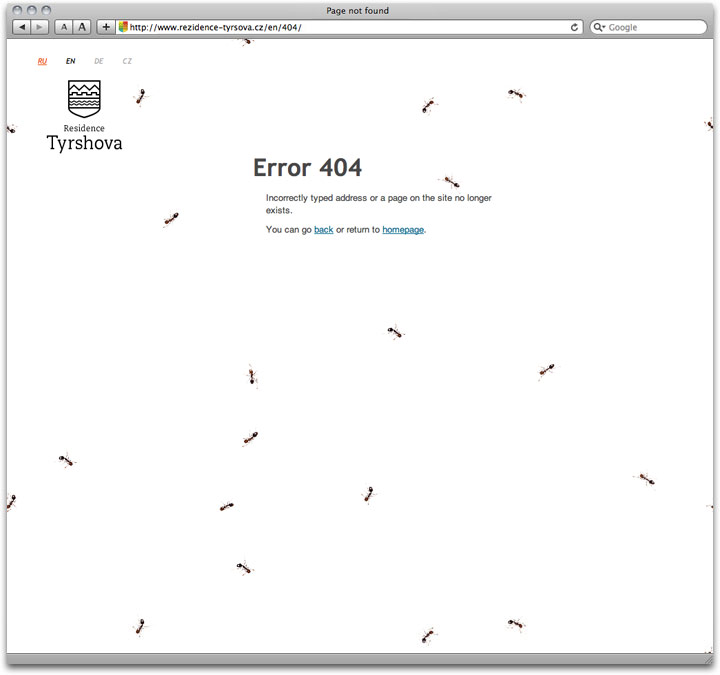The height and width of the screenshot is (675, 720).
Task: Click the browser Forward arrow button
Action: point(40,27)
